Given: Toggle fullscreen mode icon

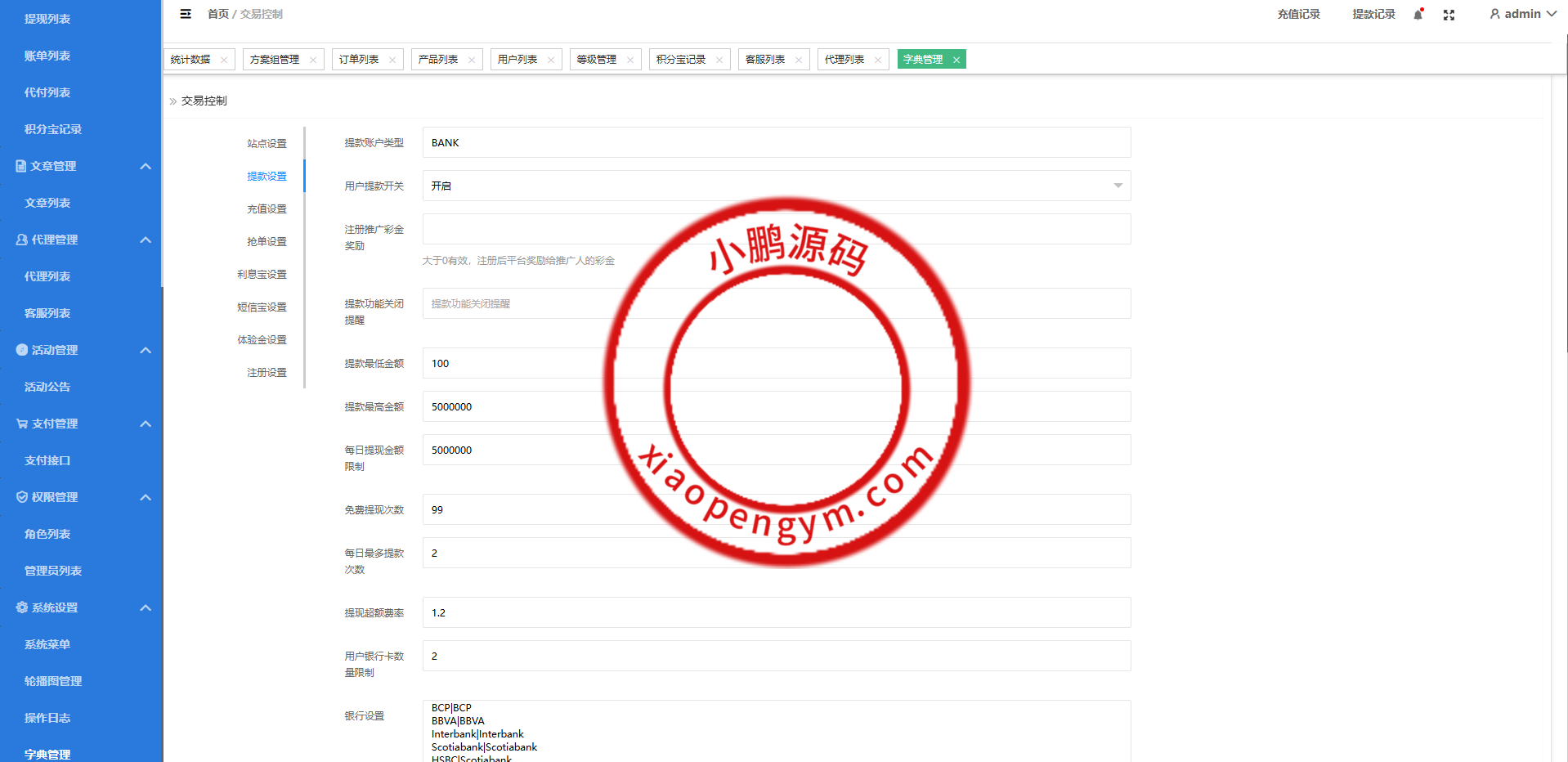Looking at the screenshot, I should [1449, 15].
